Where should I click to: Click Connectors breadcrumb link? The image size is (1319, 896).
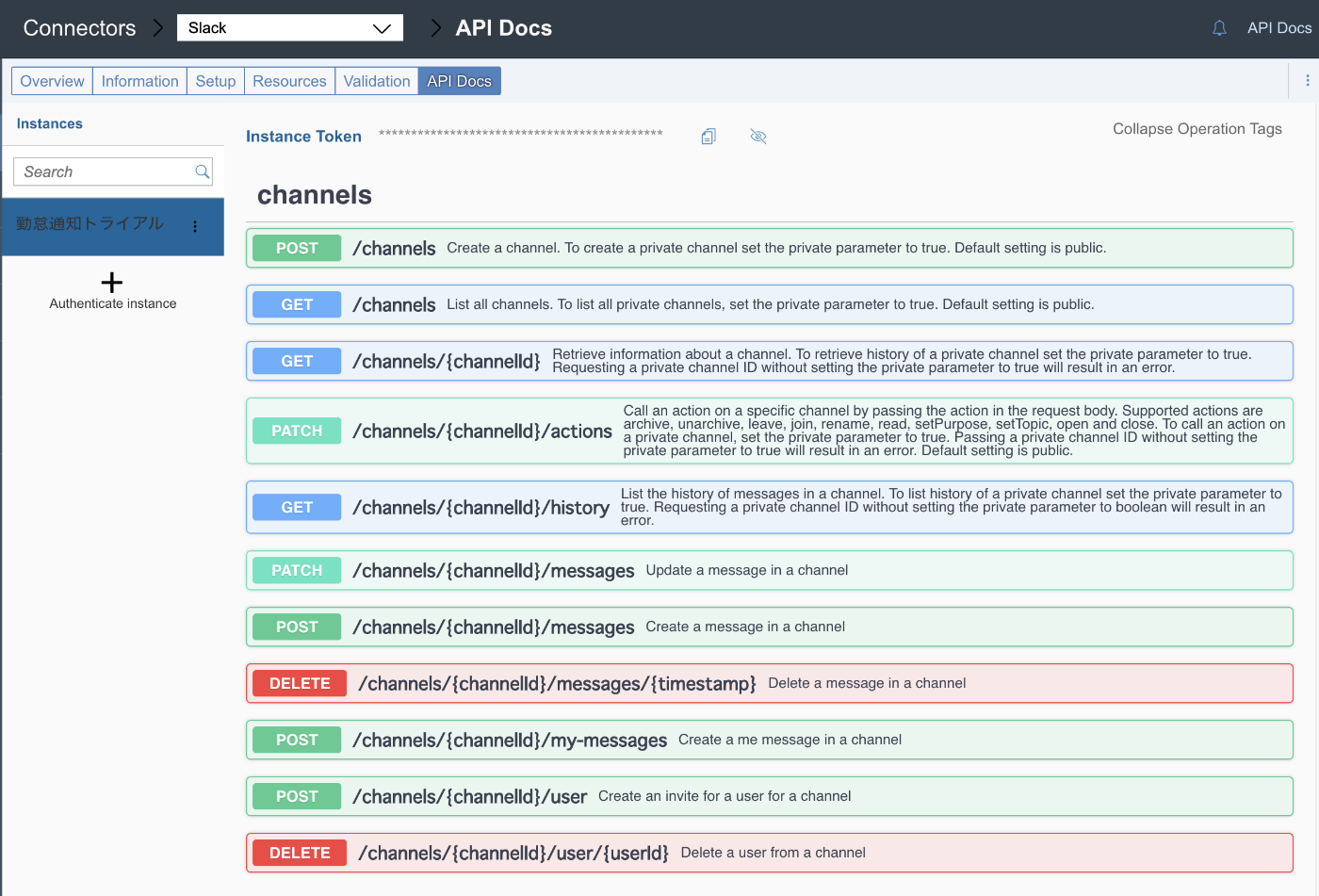point(79,28)
